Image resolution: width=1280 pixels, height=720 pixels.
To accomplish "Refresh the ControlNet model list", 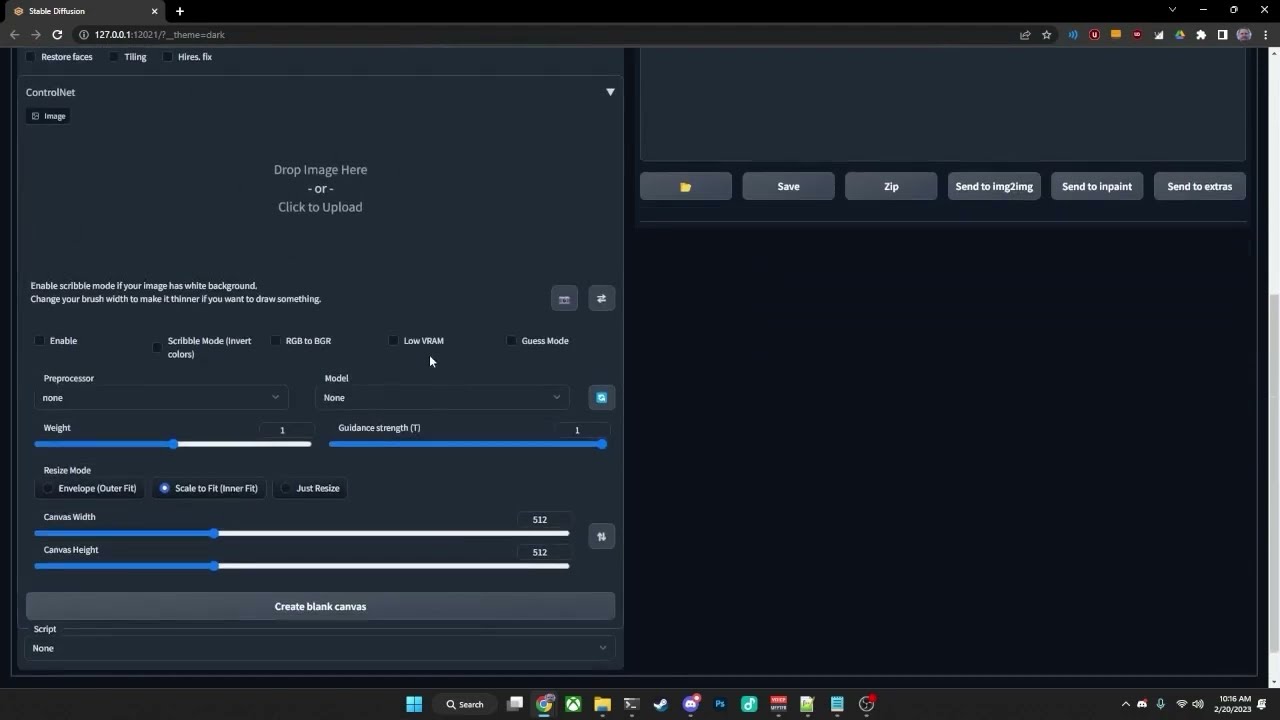I will [x=601, y=397].
